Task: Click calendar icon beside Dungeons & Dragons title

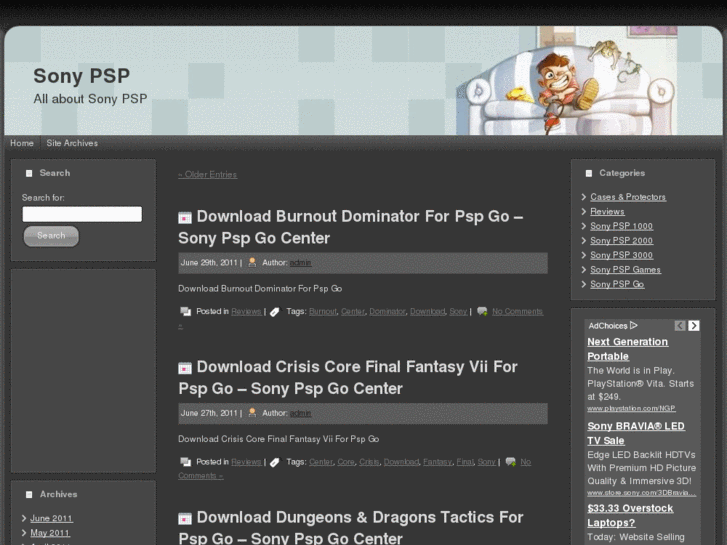Action: pos(185,518)
